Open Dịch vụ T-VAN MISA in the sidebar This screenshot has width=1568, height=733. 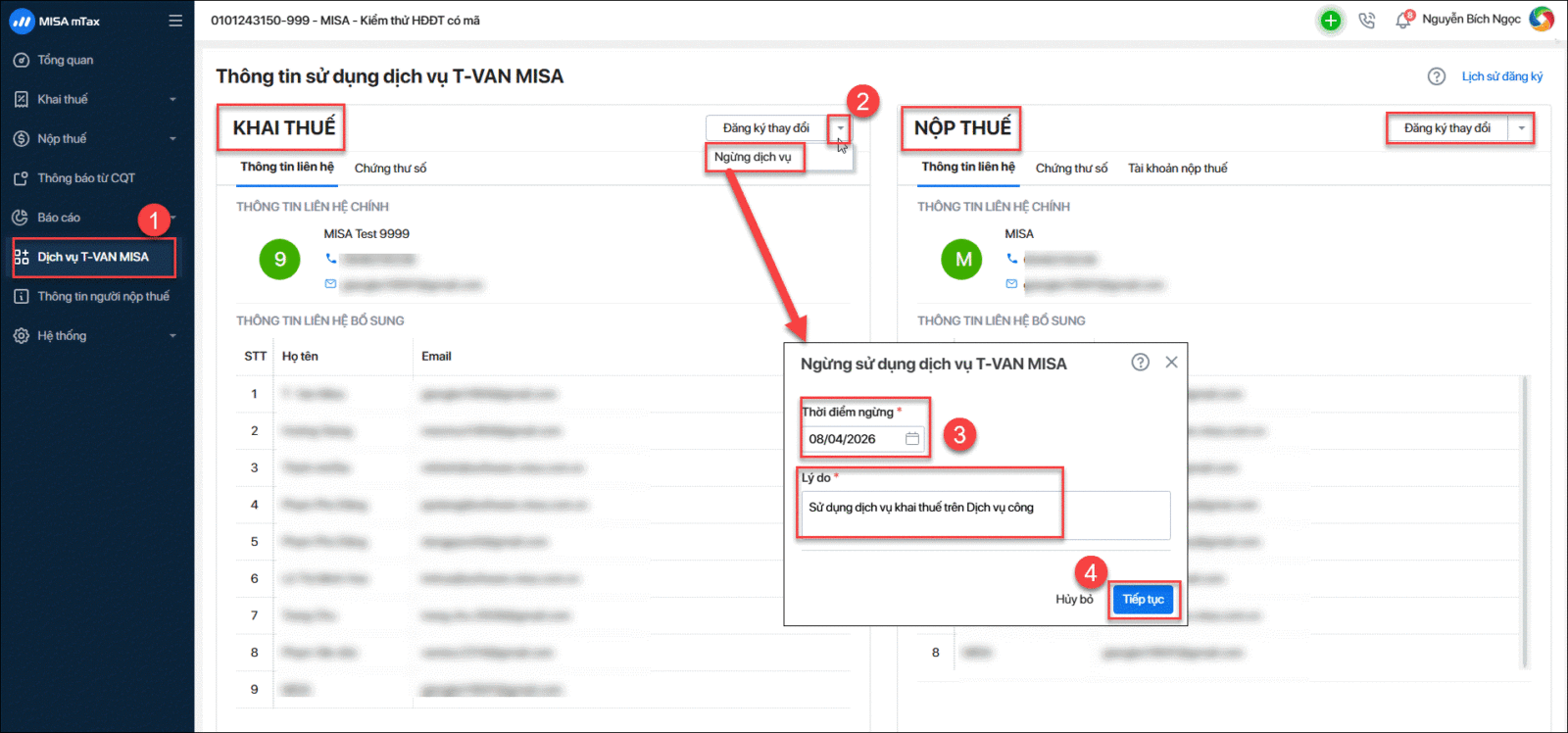93,257
